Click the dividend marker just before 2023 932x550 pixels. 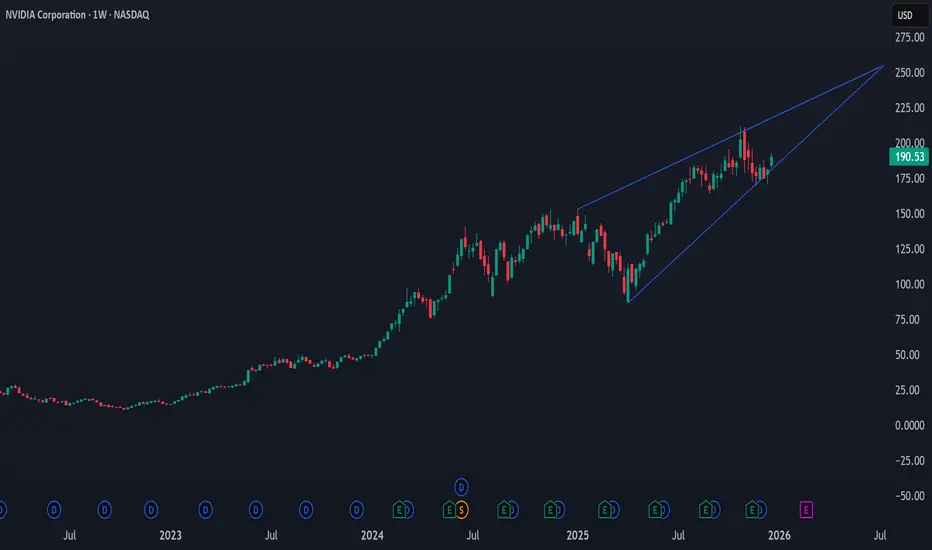tap(151, 510)
